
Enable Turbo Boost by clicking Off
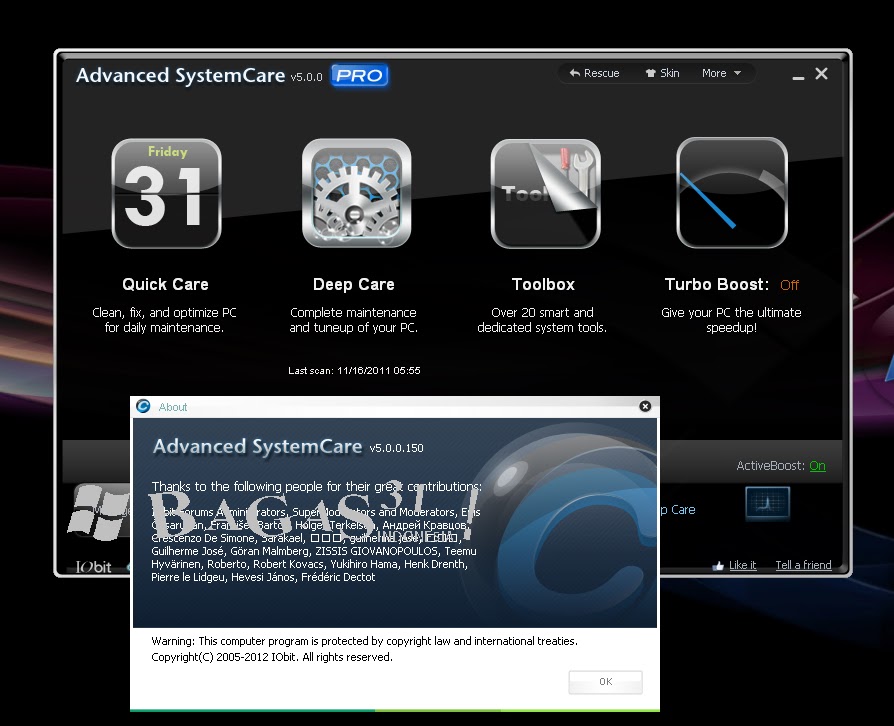pyautogui.click(x=789, y=285)
